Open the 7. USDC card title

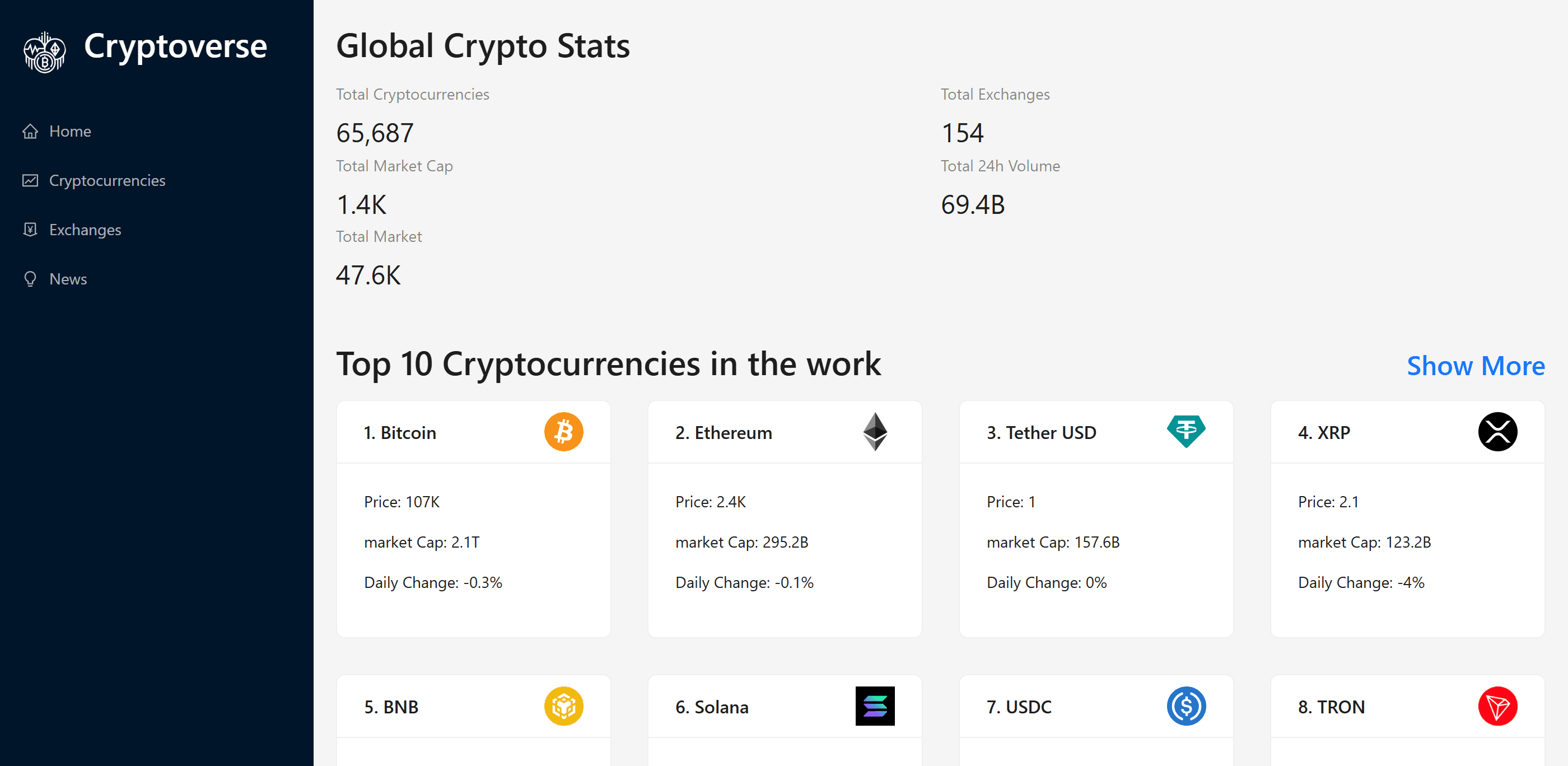pos(1018,707)
